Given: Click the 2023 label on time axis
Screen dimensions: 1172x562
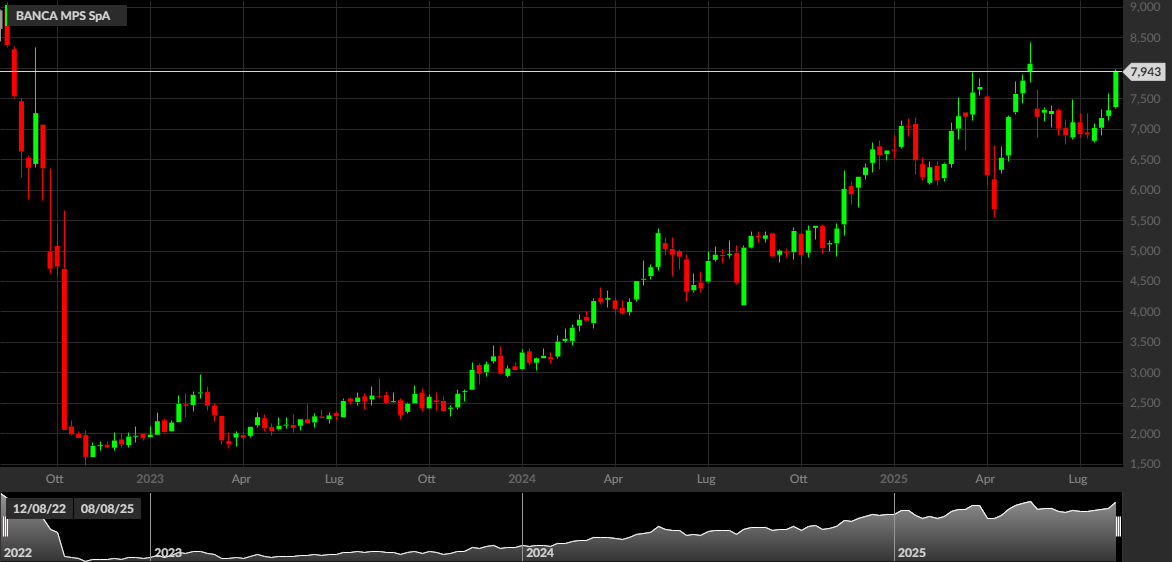Looking at the screenshot, I should (150, 478).
